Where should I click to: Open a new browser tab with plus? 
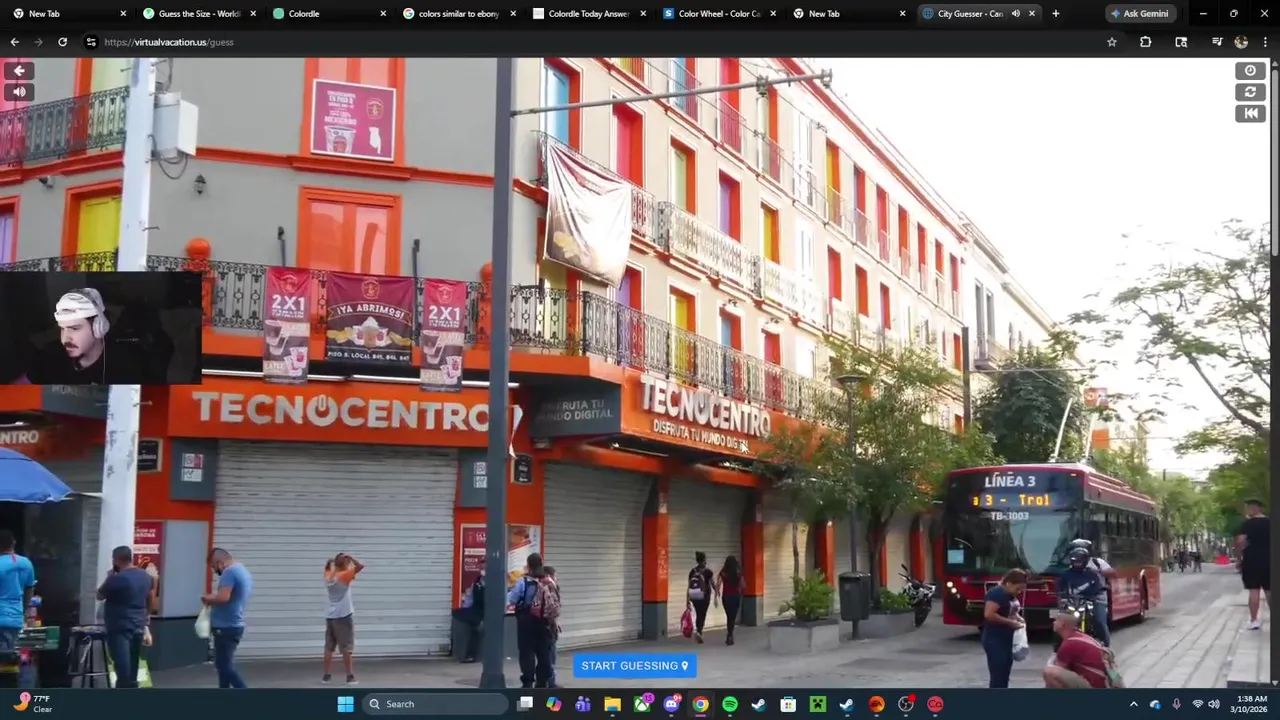click(x=1056, y=14)
